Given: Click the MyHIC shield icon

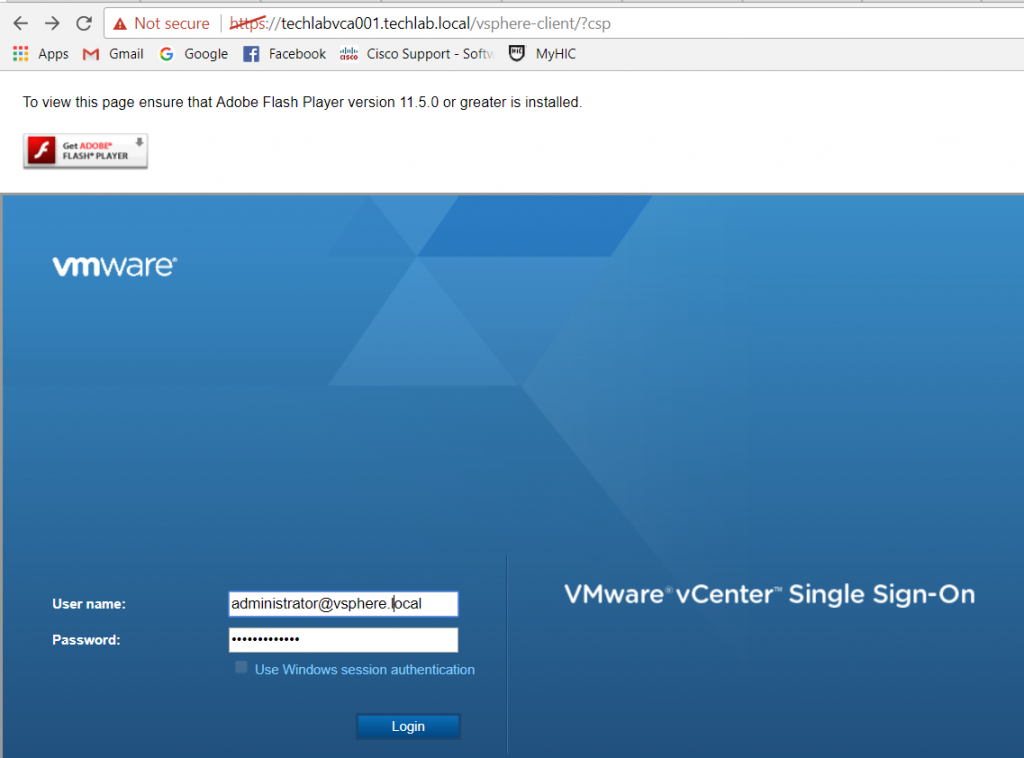Looking at the screenshot, I should click(x=517, y=54).
